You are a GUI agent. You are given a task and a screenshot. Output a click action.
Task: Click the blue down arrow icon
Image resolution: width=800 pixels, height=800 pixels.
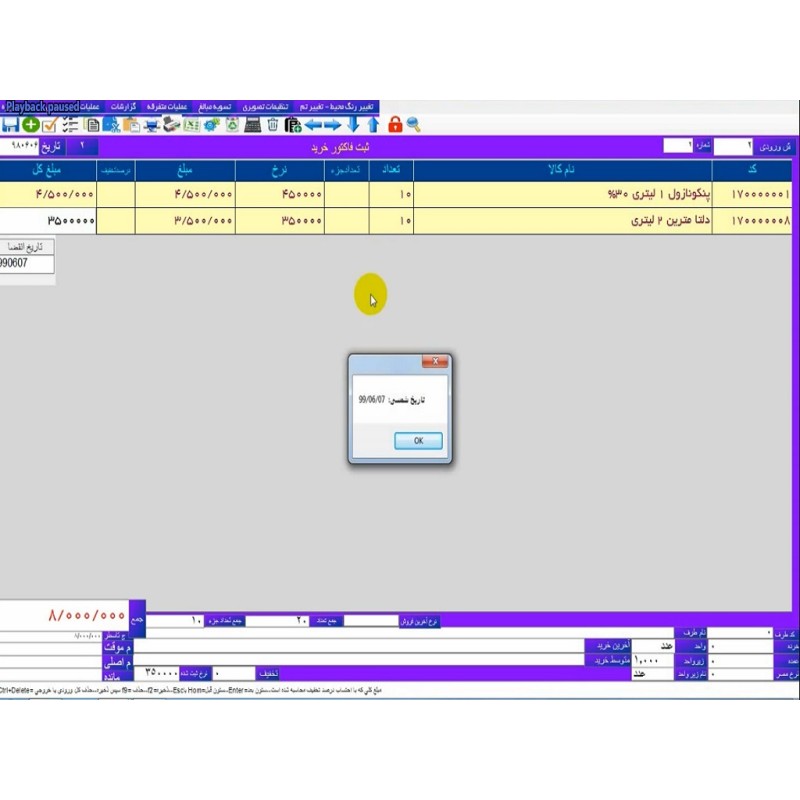[x=353, y=125]
